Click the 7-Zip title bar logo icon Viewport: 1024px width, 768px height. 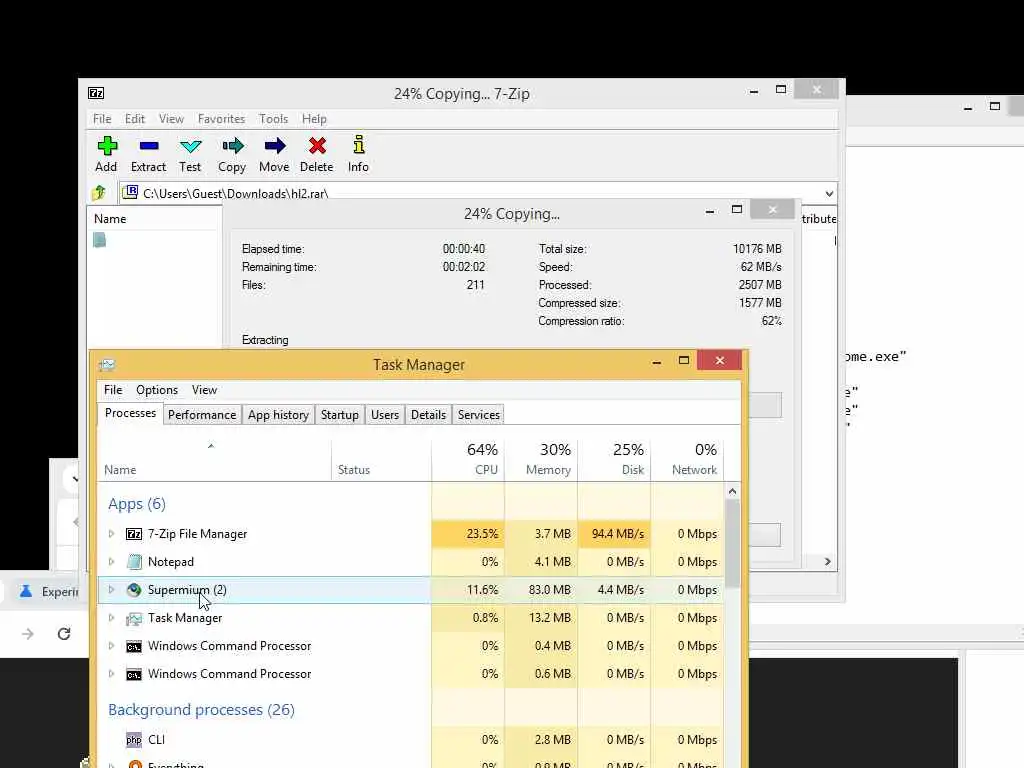96,93
